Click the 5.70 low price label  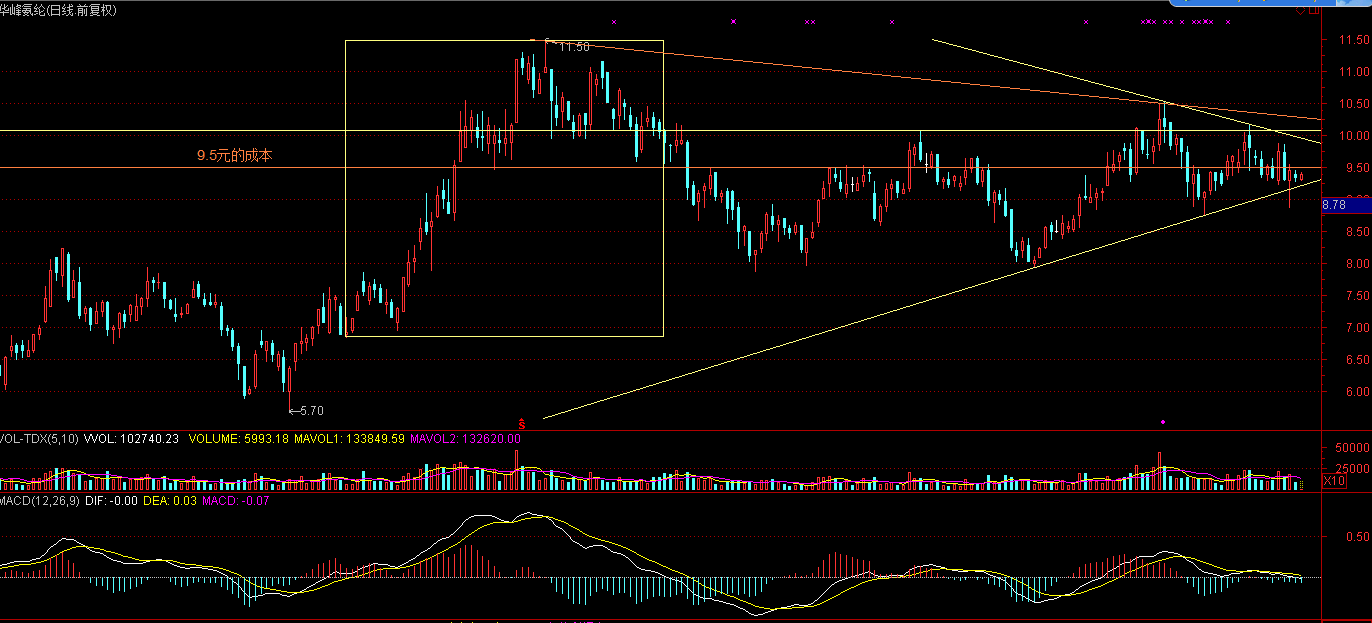312,410
